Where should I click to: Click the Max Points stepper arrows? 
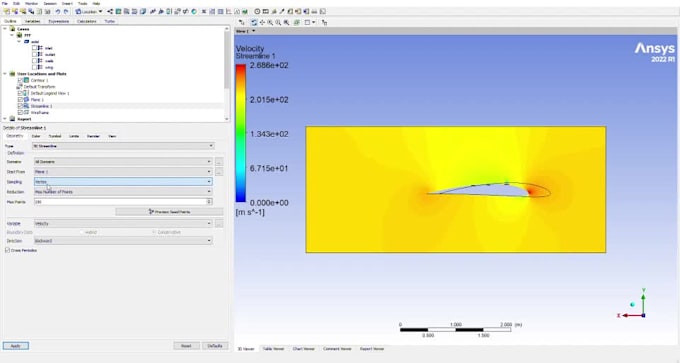pyautogui.click(x=209, y=202)
